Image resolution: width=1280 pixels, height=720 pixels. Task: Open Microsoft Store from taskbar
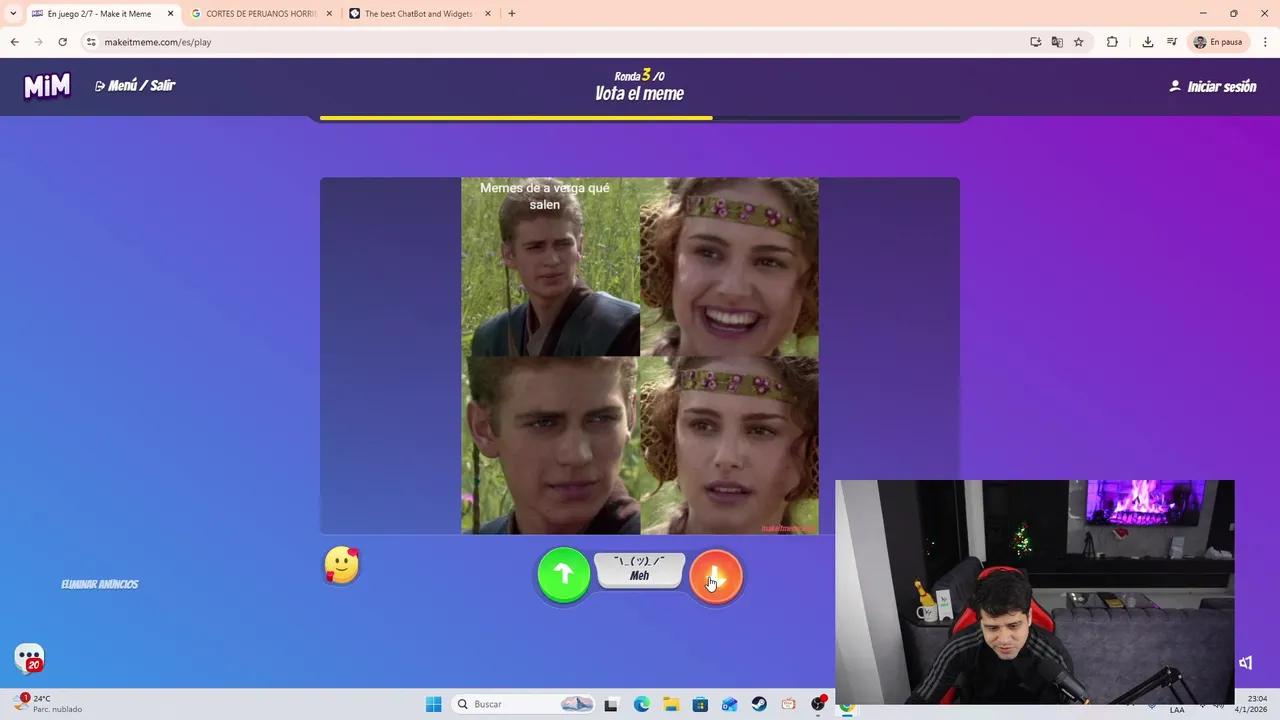(700, 704)
